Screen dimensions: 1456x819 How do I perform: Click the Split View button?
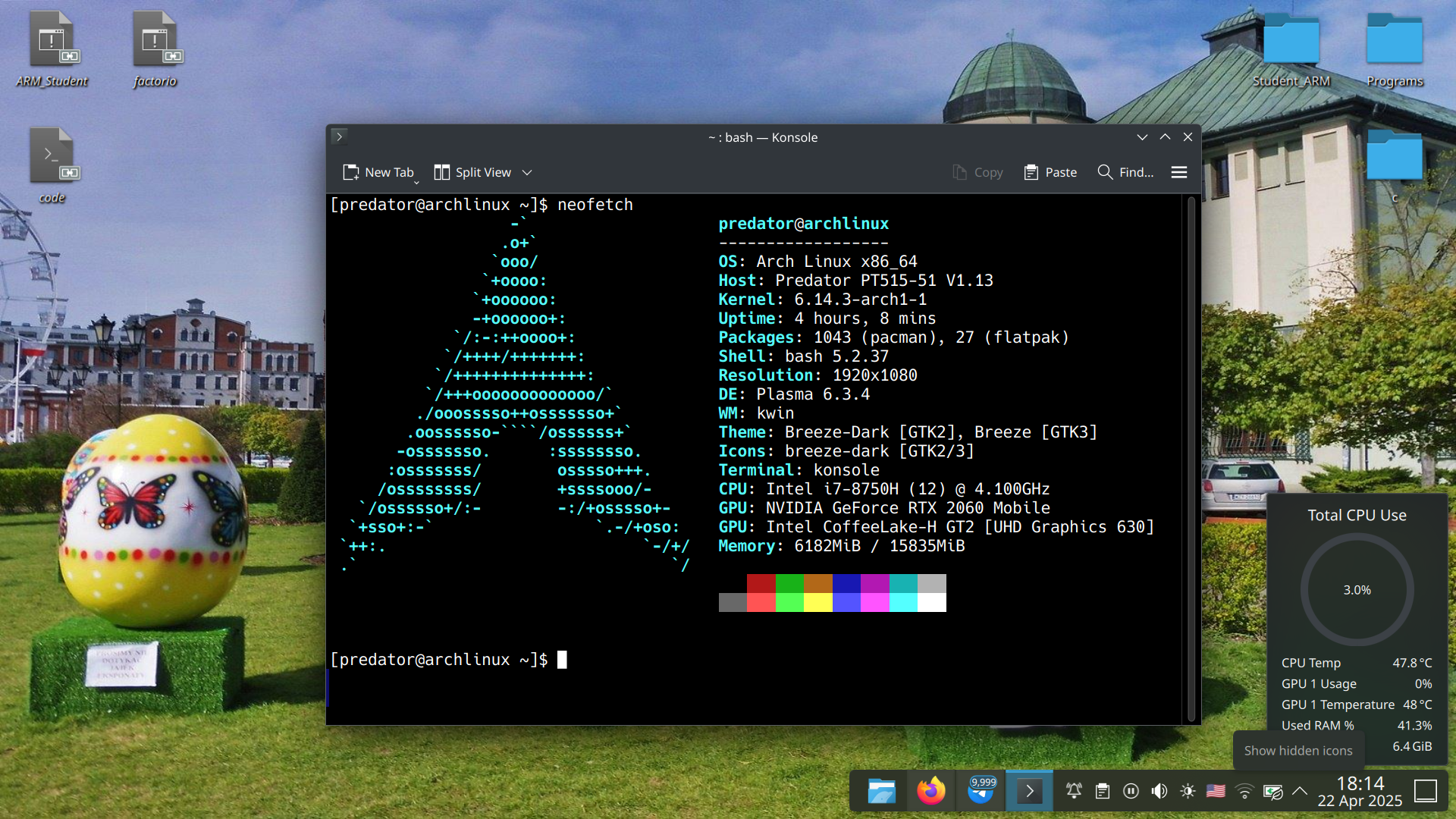click(x=472, y=172)
